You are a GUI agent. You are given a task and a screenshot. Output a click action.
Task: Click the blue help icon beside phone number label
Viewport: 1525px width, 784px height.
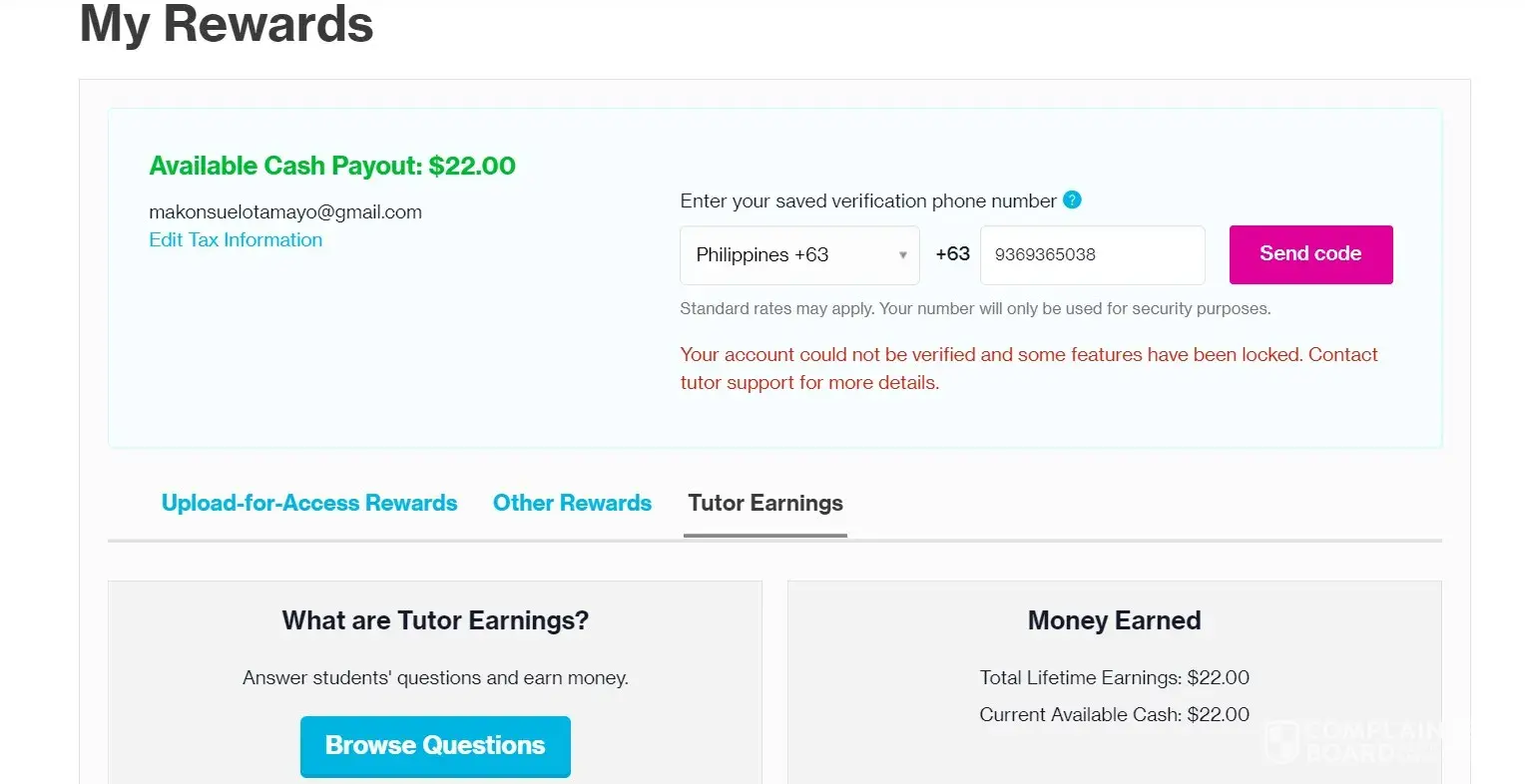pyautogui.click(x=1072, y=200)
